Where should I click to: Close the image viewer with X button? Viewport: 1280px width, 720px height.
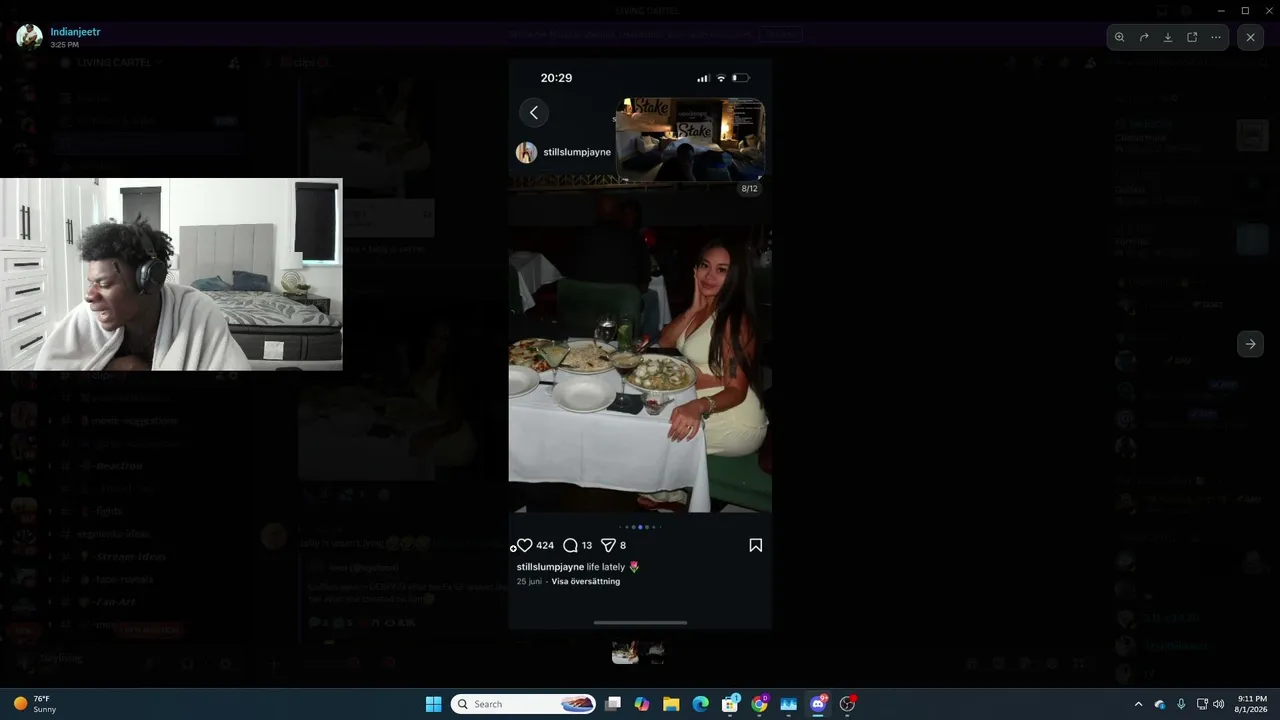click(1250, 37)
